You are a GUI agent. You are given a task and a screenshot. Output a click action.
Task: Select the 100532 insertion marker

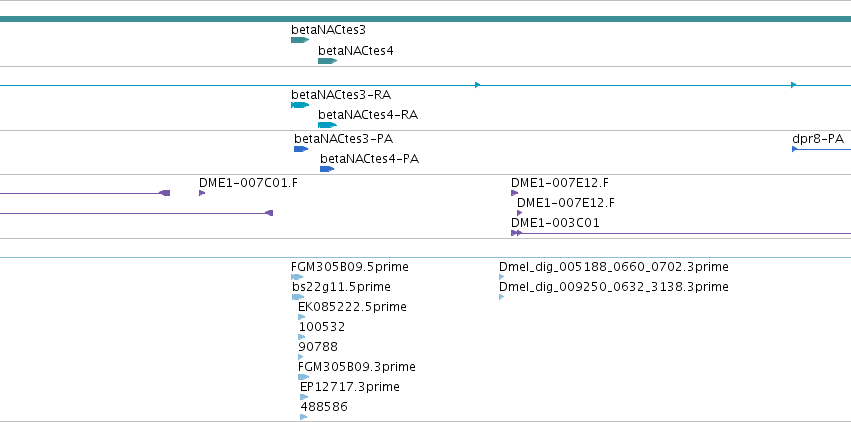click(302, 337)
